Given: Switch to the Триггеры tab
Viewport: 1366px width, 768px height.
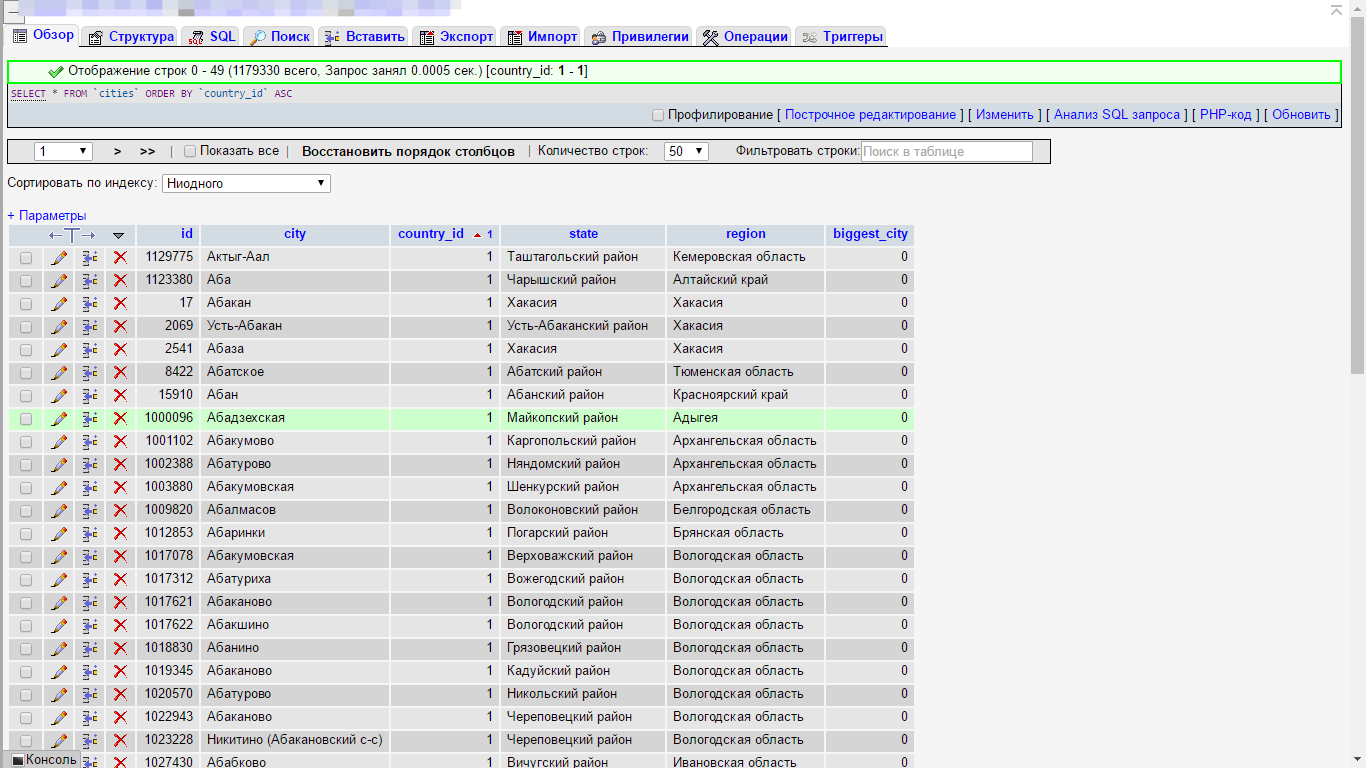Looking at the screenshot, I should click(841, 37).
